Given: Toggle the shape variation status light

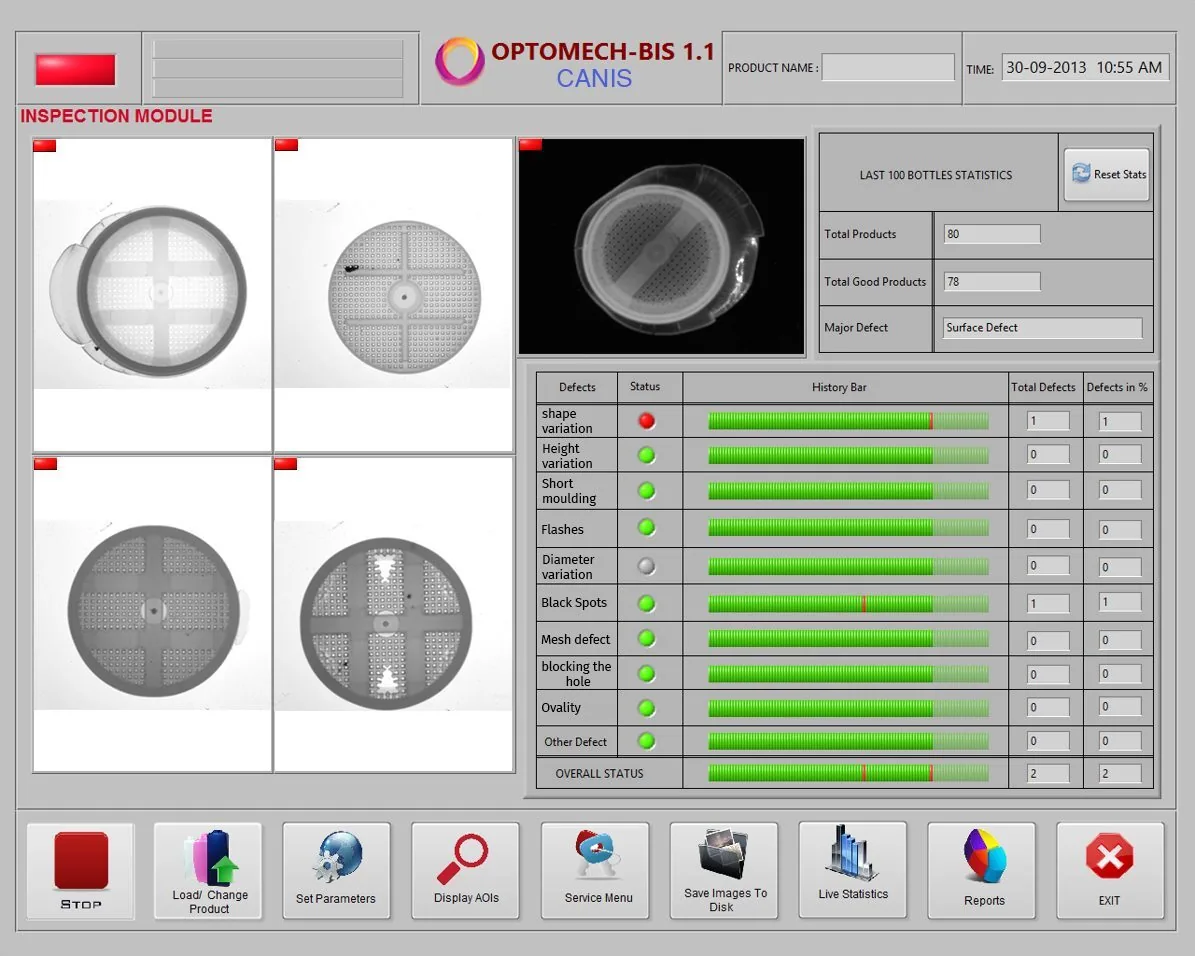Looking at the screenshot, I should [x=646, y=420].
